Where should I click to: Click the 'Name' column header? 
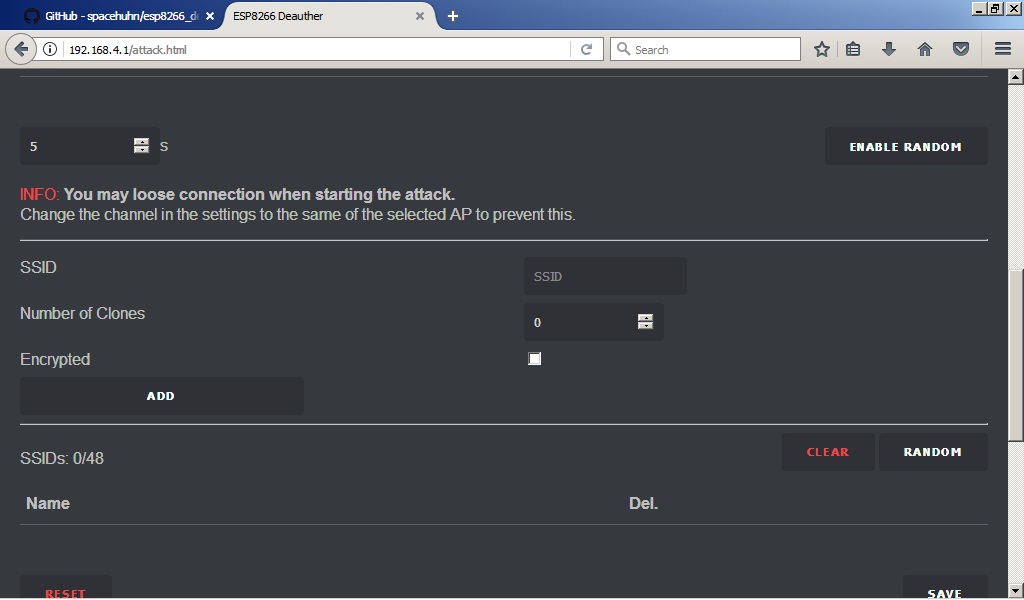48,503
